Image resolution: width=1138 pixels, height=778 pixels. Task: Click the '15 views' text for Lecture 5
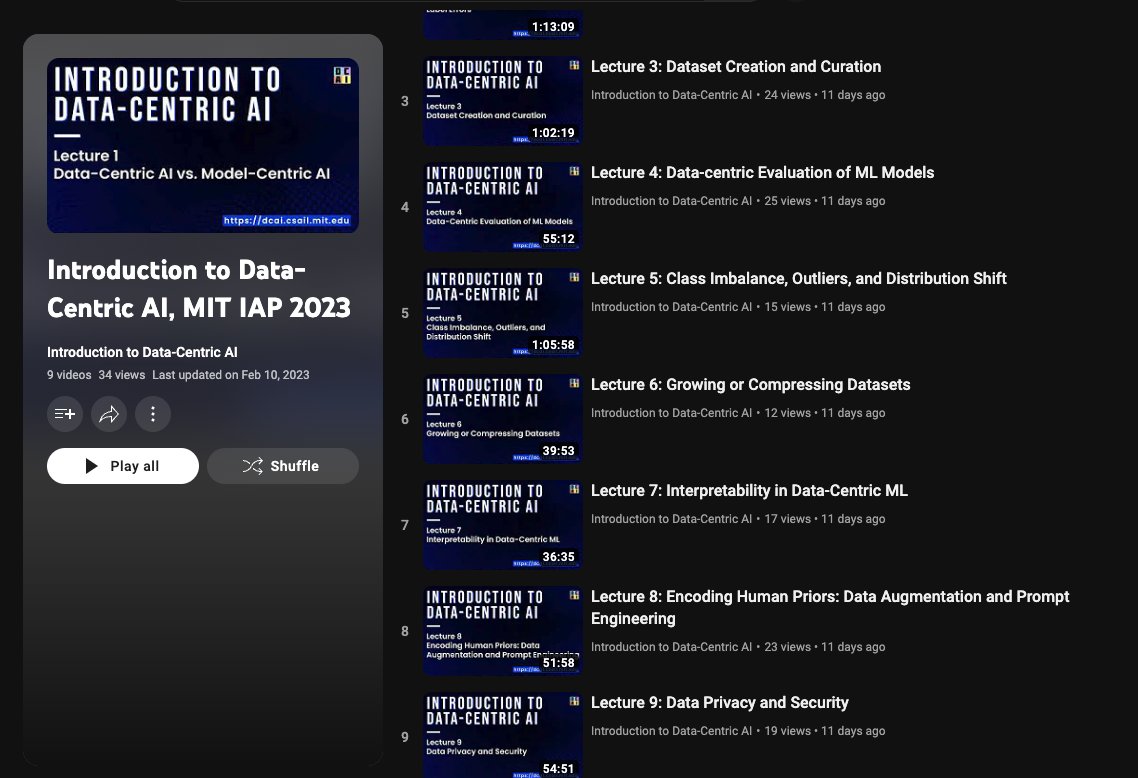[787, 307]
